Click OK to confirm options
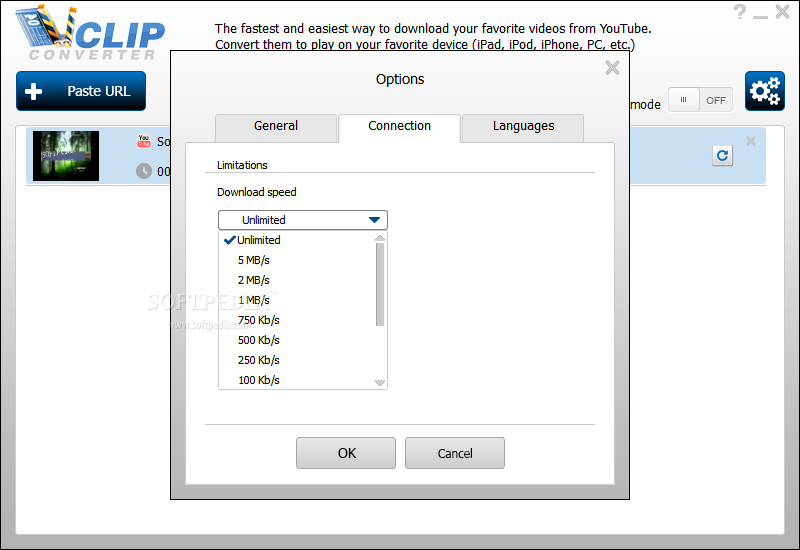This screenshot has height=550, width=800. 346,453
